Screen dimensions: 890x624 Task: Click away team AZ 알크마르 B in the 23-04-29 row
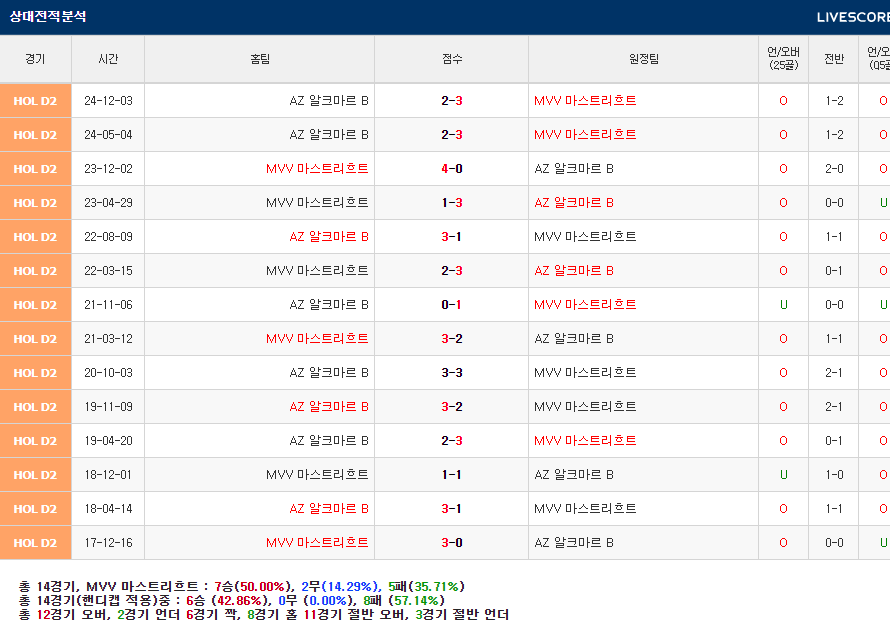pos(574,203)
